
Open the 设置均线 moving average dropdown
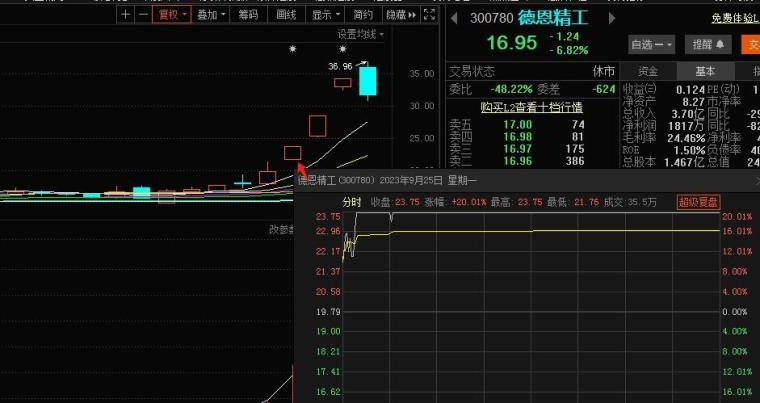point(361,34)
